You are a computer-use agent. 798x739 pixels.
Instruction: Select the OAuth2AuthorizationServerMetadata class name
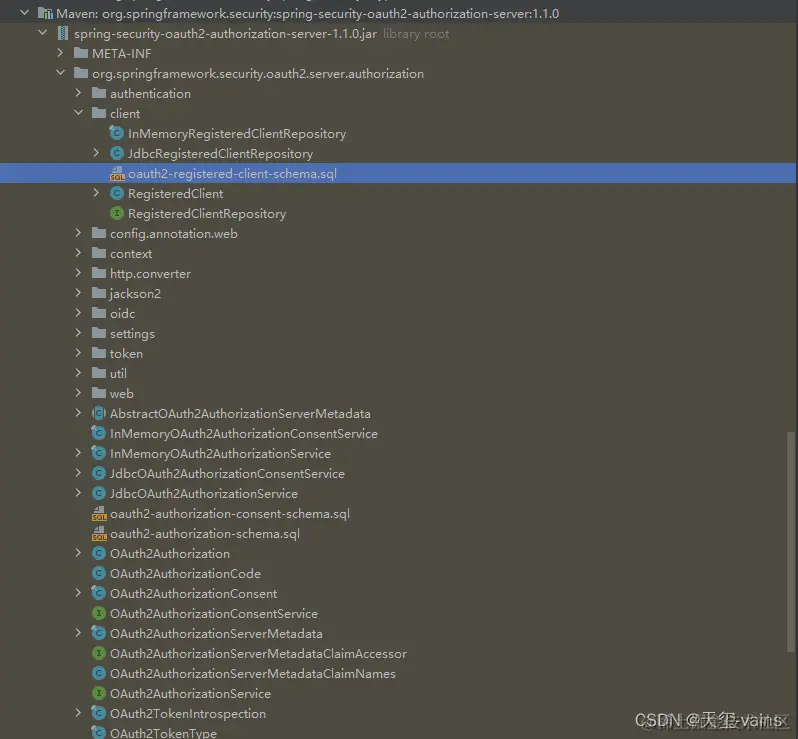tap(216, 634)
